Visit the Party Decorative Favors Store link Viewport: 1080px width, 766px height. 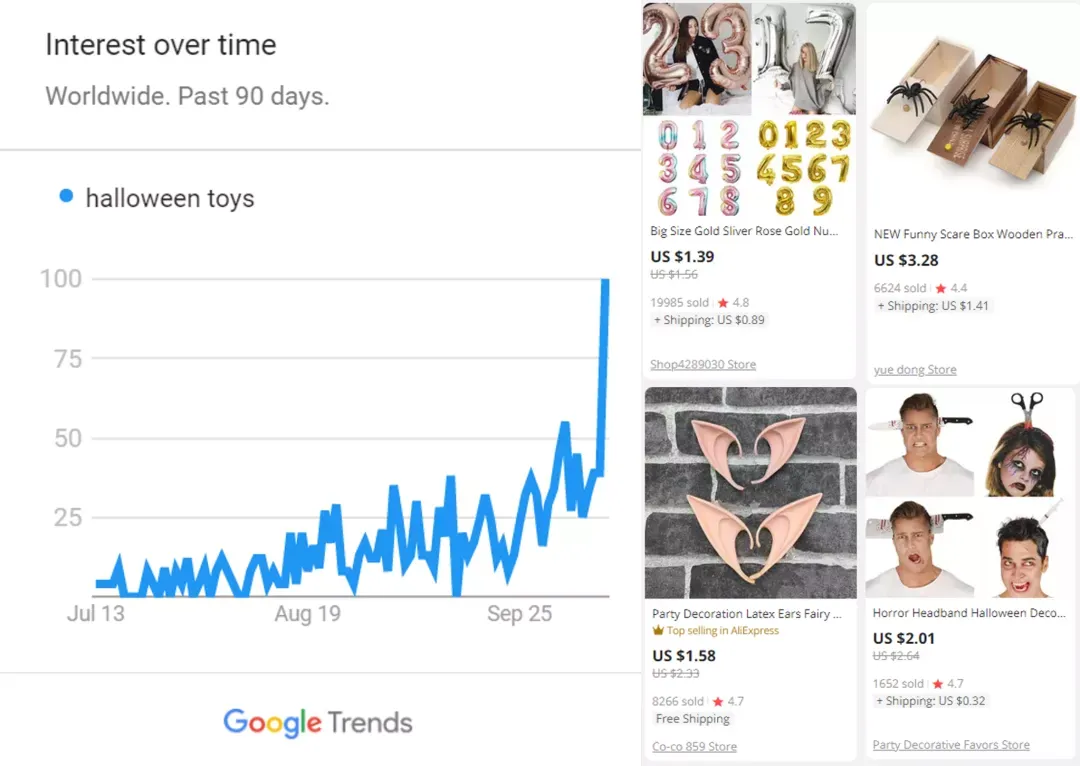tap(951, 745)
